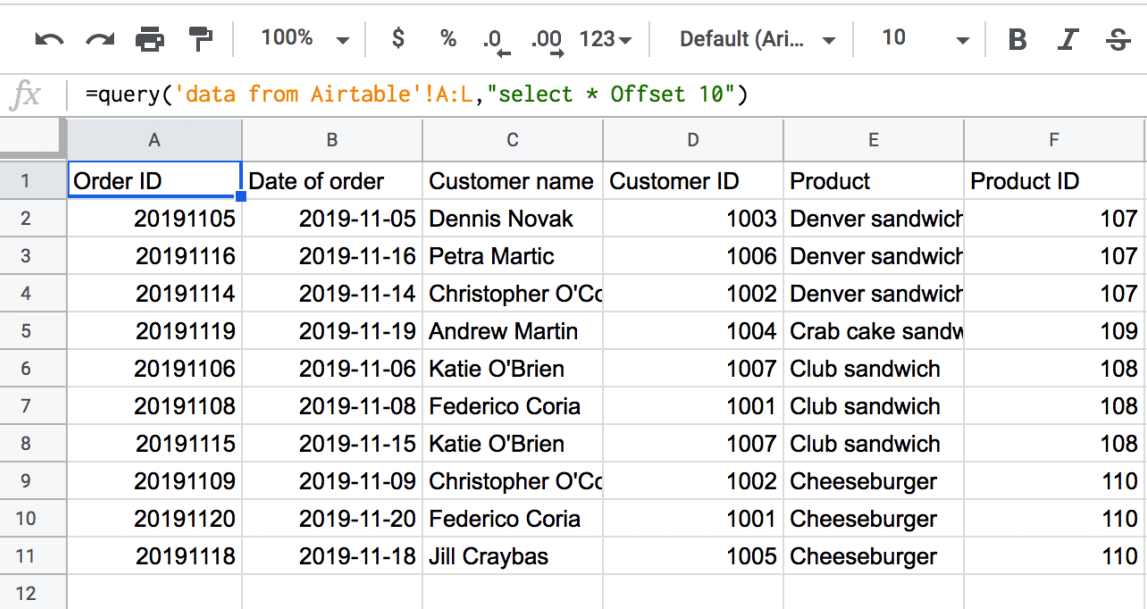The image size is (1147, 609).
Task: Format as percent
Action: 448,38
